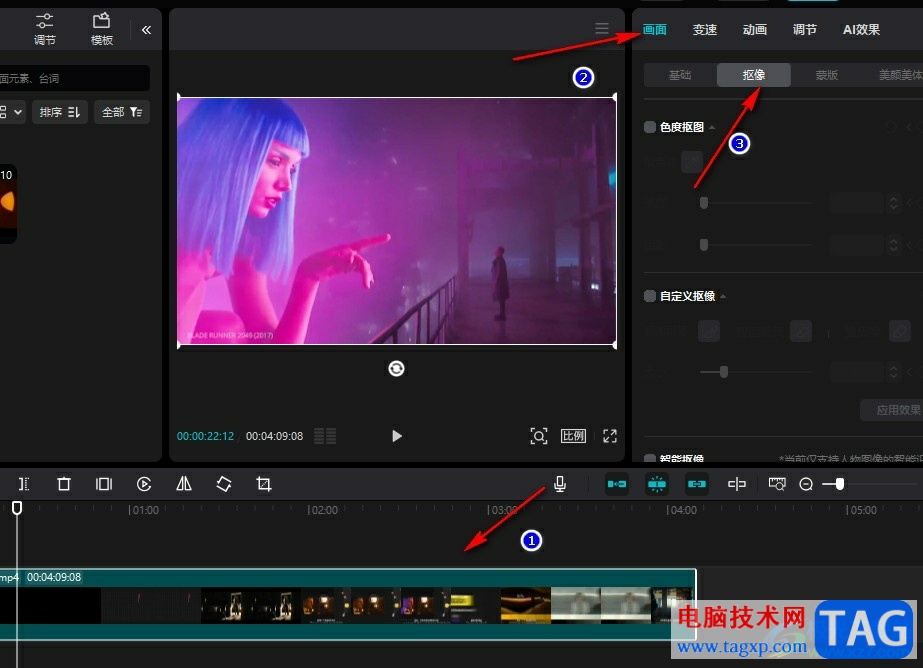Click the delete clip trash icon
923x668 pixels.
(64, 484)
